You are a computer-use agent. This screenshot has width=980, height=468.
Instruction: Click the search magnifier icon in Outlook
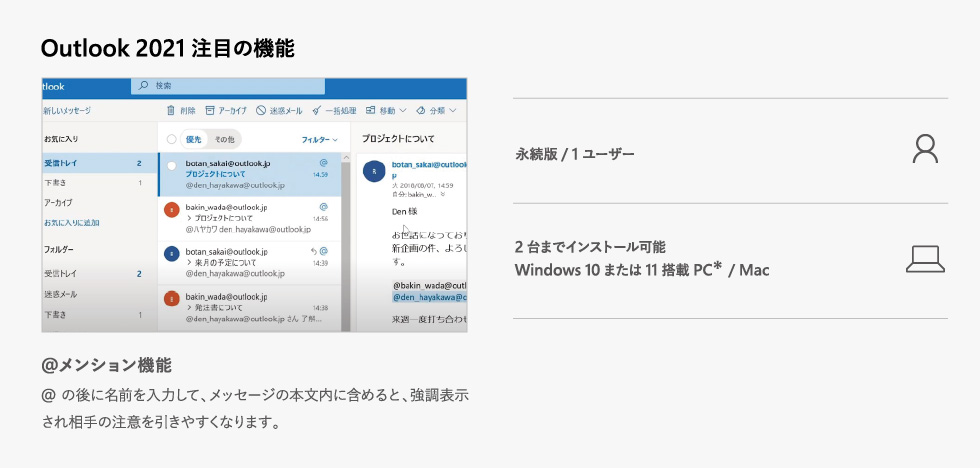[x=144, y=86]
